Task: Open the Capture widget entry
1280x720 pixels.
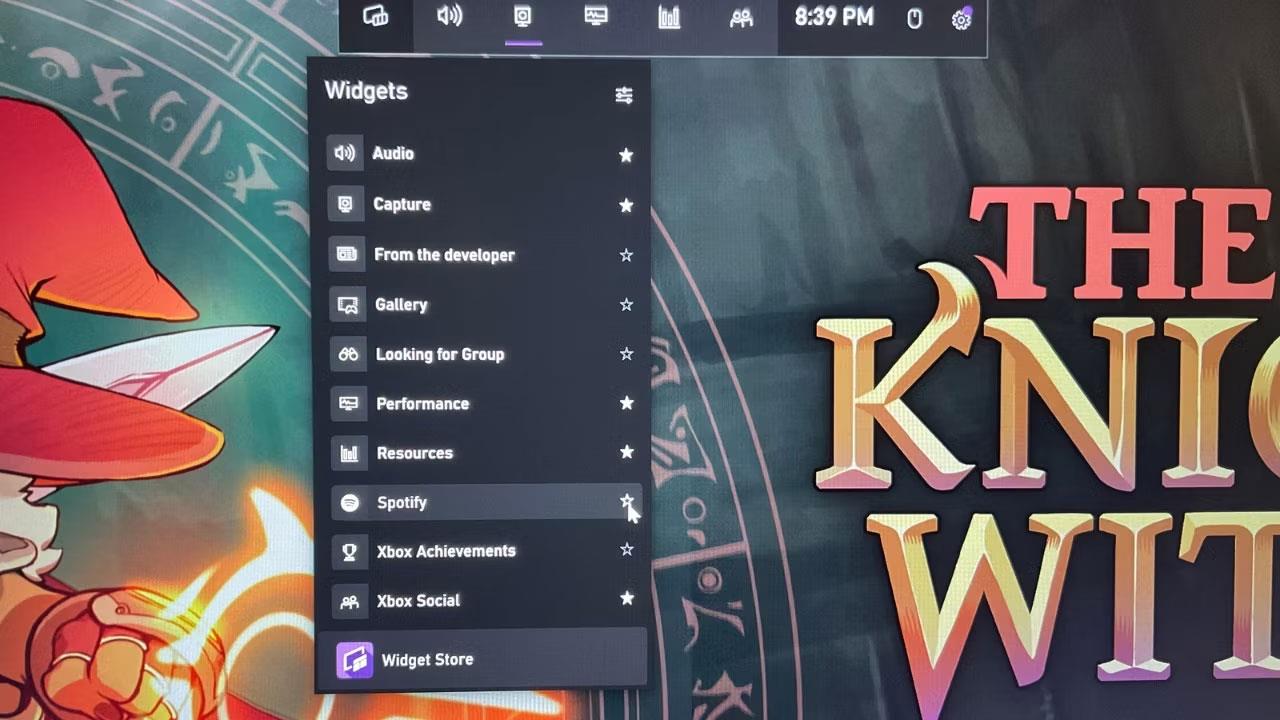Action: (485, 204)
